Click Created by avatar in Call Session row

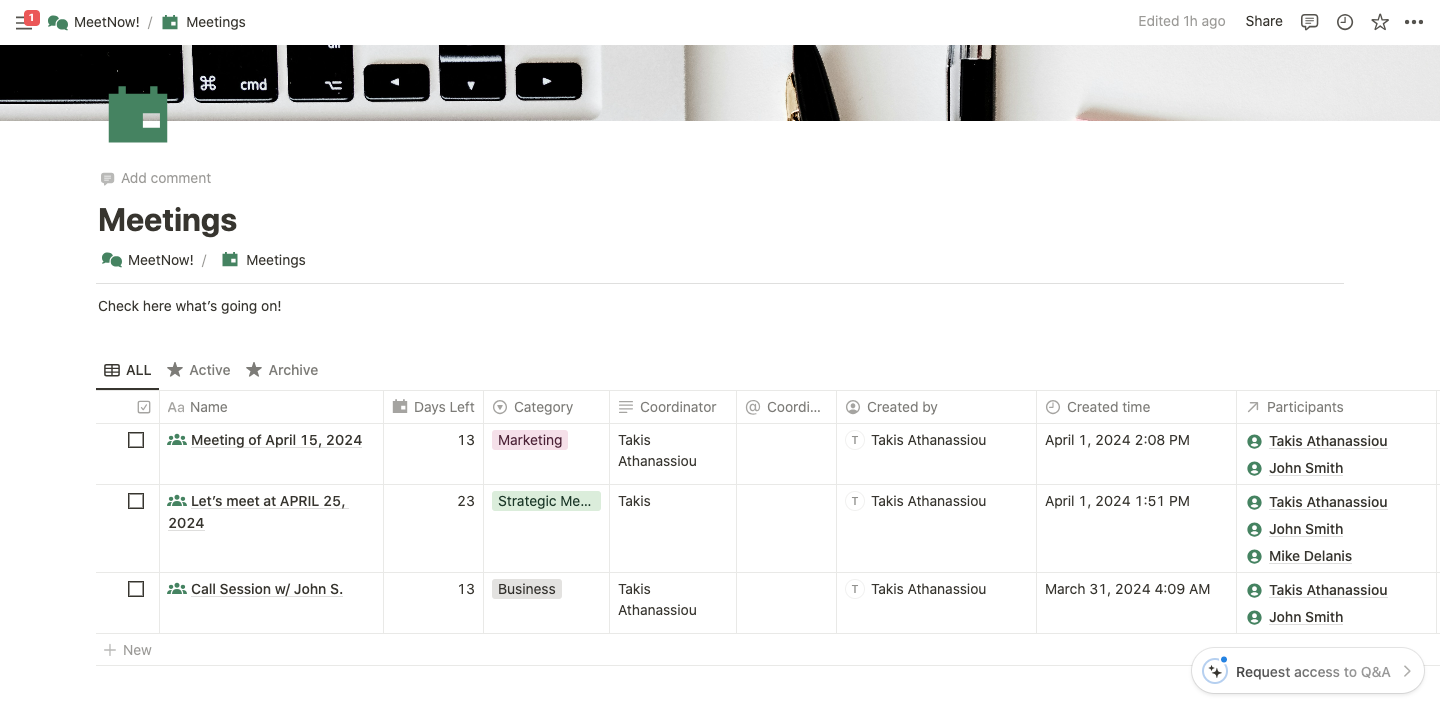pos(855,589)
